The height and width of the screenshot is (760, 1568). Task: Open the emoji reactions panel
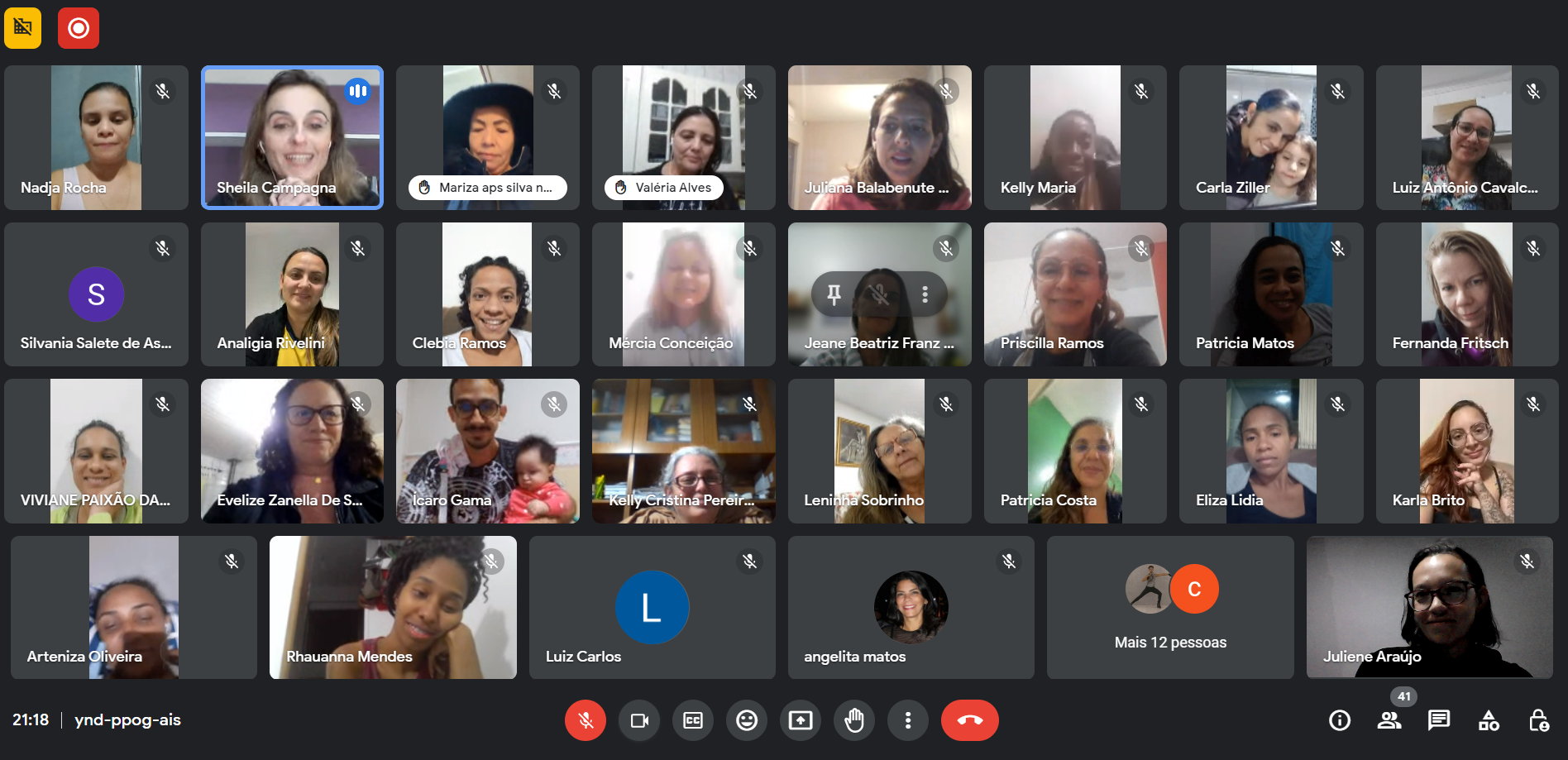pos(747,720)
